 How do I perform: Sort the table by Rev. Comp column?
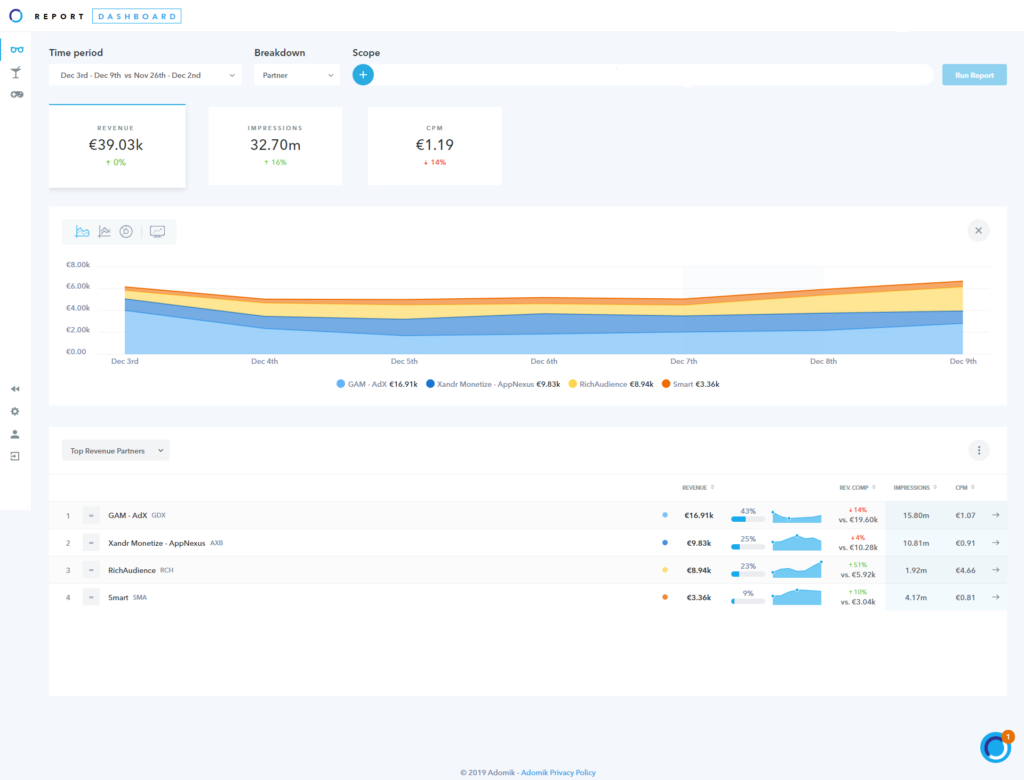[x=857, y=487]
